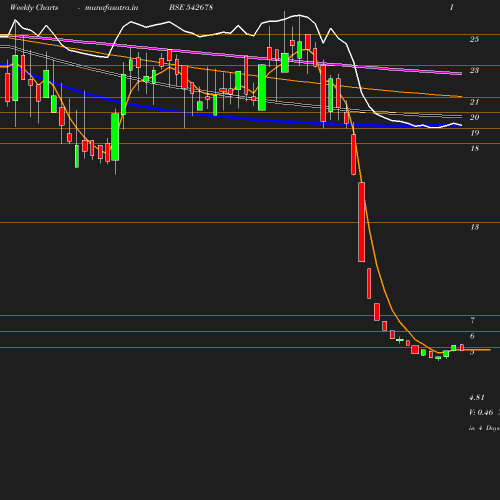Click the price axis label '19'
The width and height of the screenshot is (500, 500).
click(474, 133)
